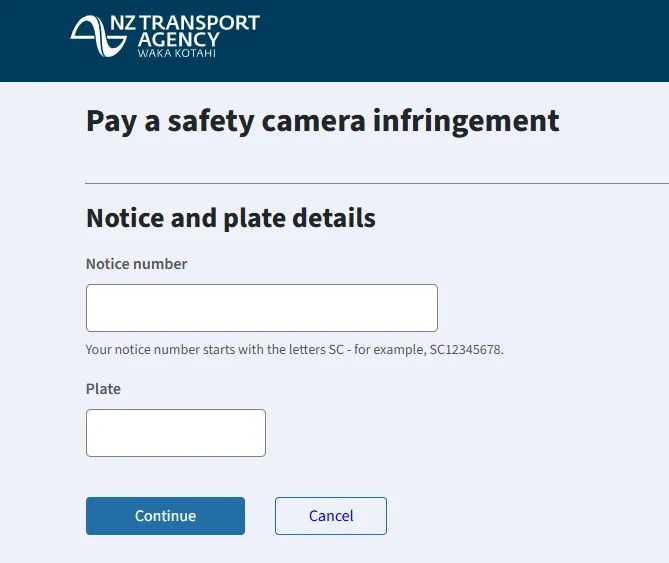This screenshot has height=563, width=669.
Task: Click empty area of dark blue header bar
Action: [x=469, y=41]
